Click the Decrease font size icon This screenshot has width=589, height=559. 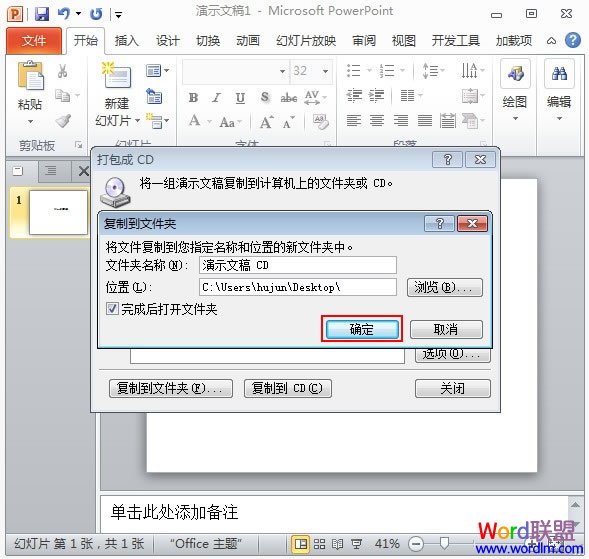(288, 122)
